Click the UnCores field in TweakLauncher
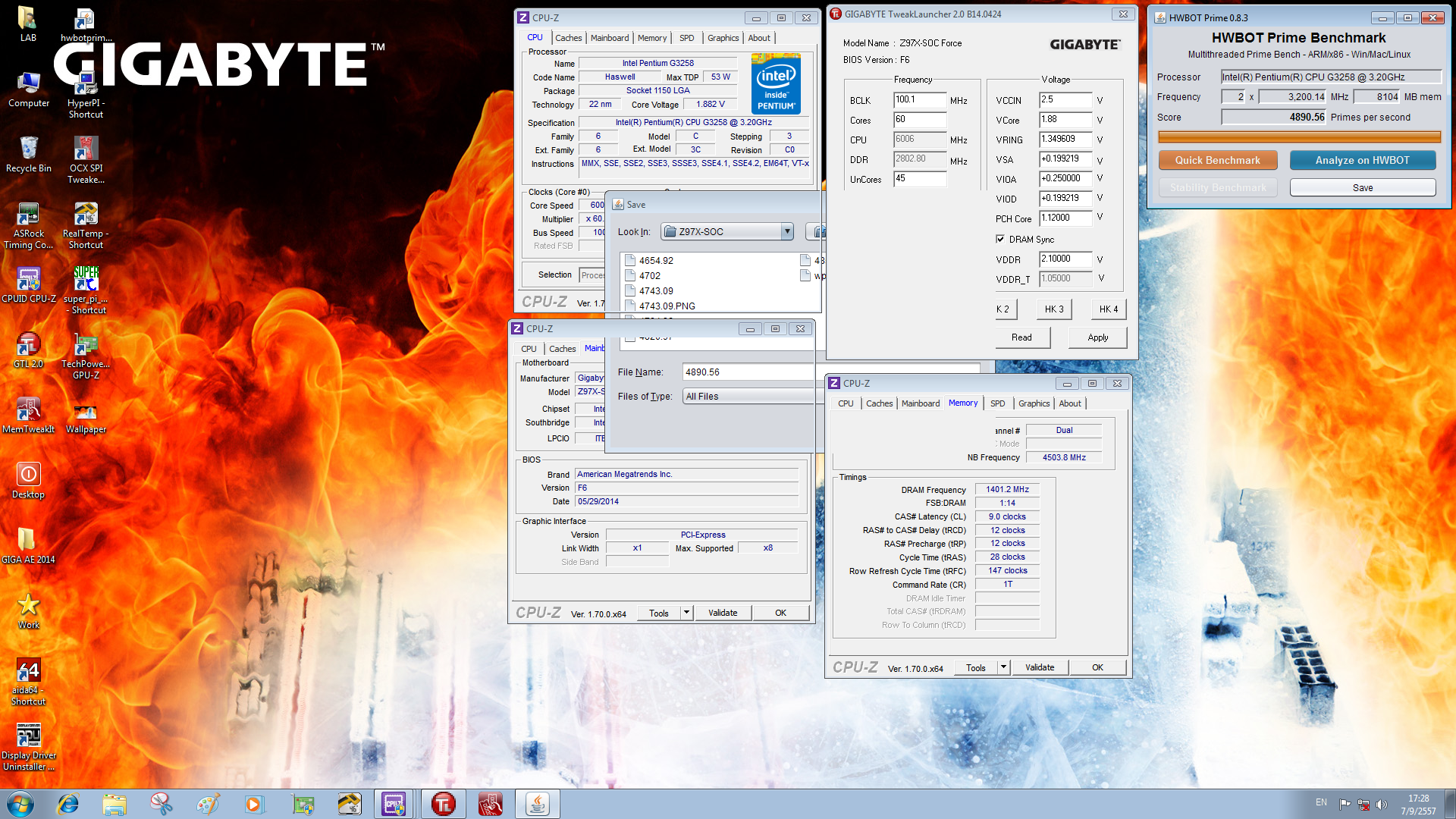Screen dimensions: 1456x819 (x=920, y=179)
